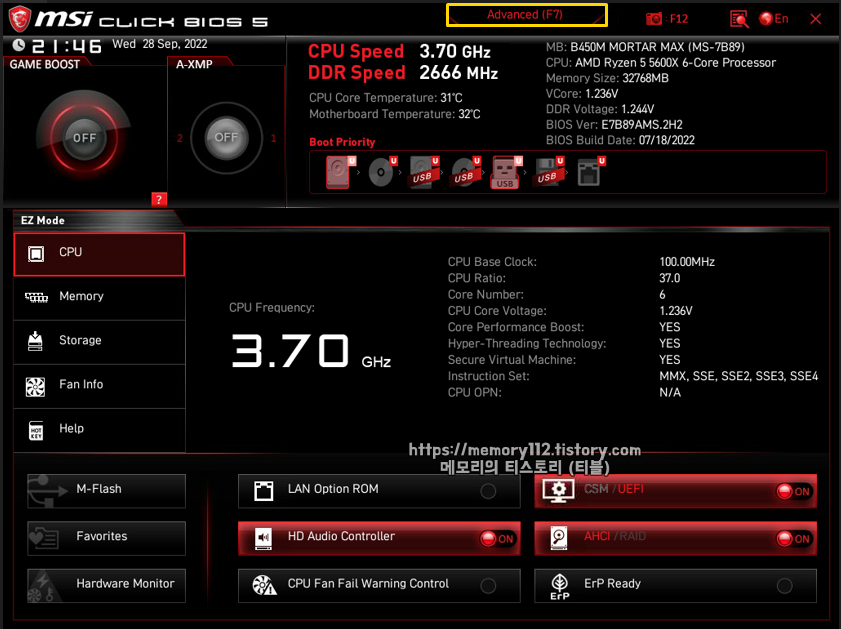Select the USB hard disk boot device icon
This screenshot has width=841, height=629.
point(424,172)
